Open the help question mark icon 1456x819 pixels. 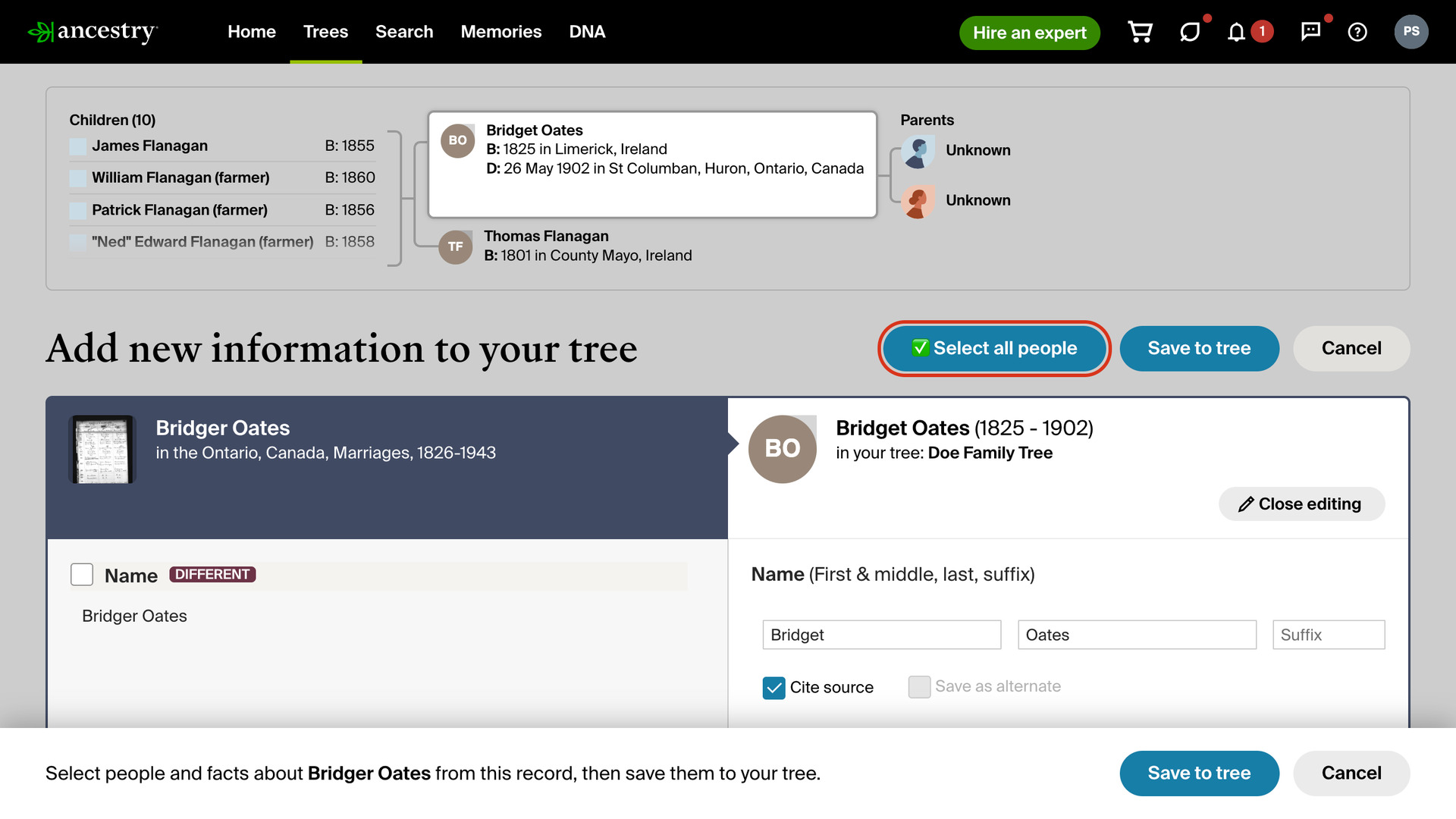coord(1357,32)
